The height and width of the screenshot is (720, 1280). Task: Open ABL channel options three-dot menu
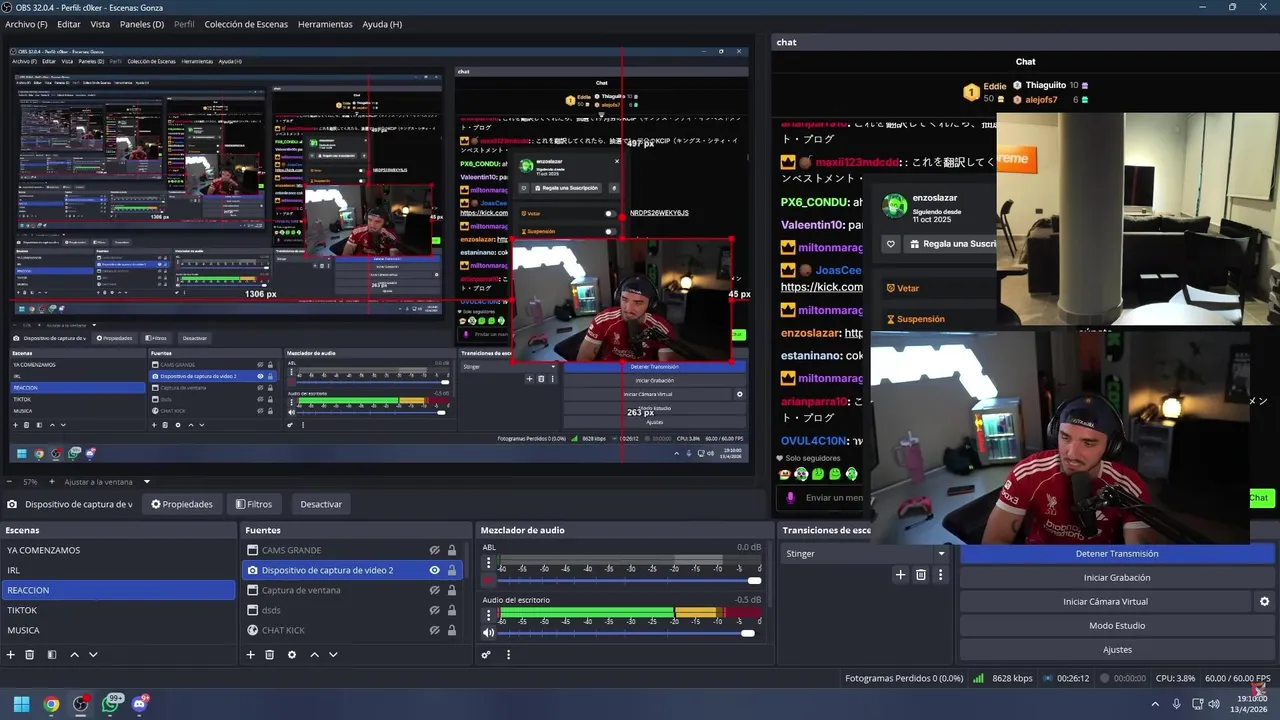click(x=489, y=563)
